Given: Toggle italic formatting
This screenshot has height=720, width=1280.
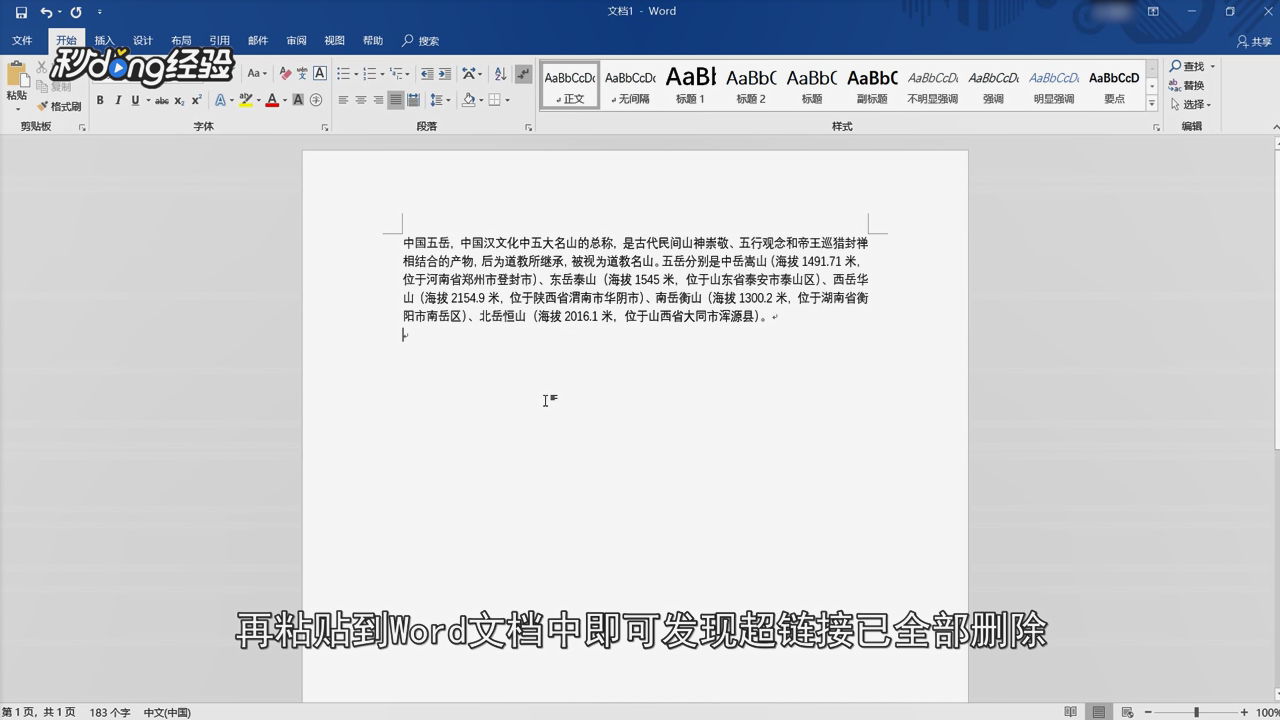Looking at the screenshot, I should point(119,100).
